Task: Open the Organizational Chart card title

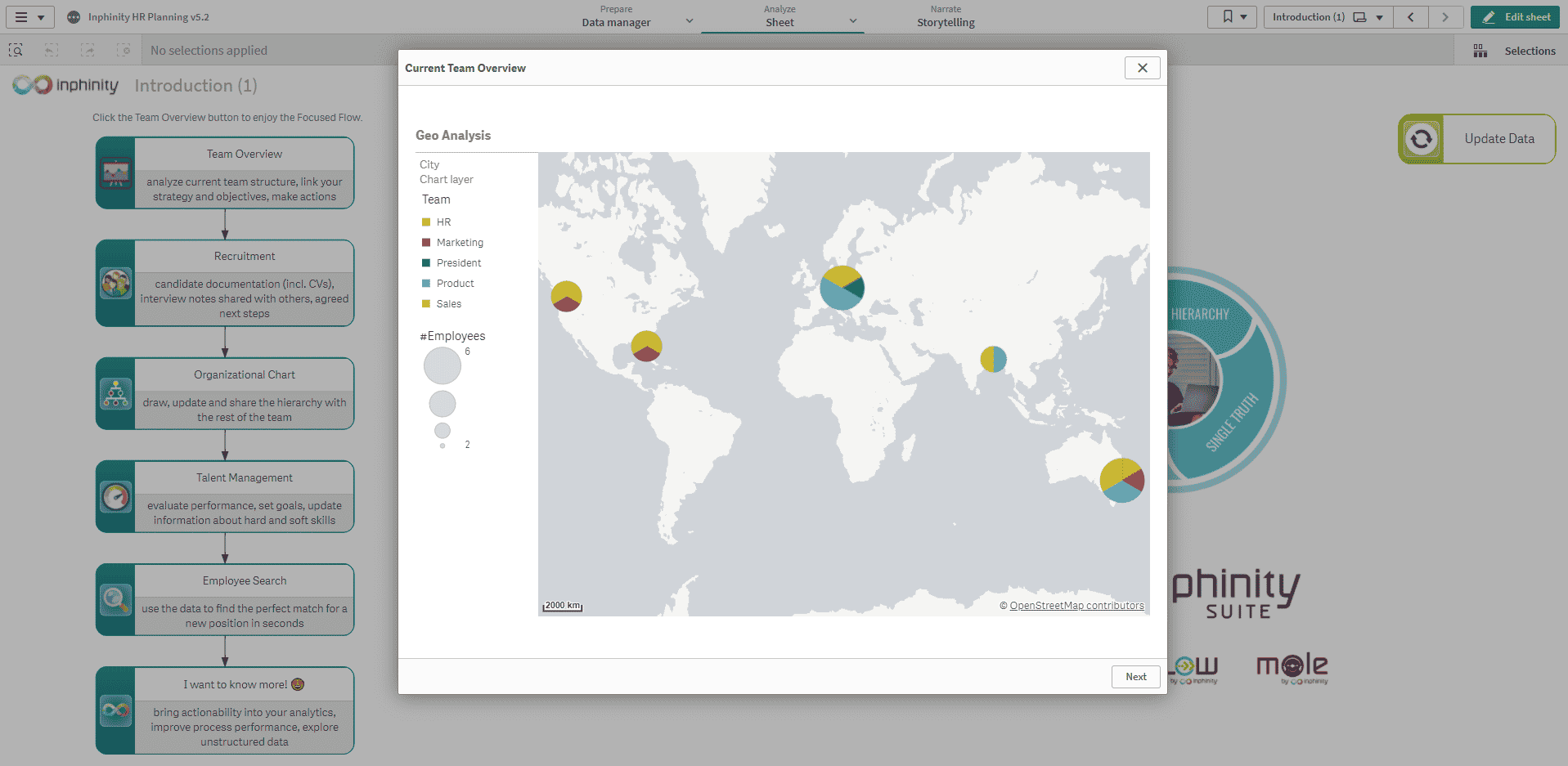Action: (245, 375)
